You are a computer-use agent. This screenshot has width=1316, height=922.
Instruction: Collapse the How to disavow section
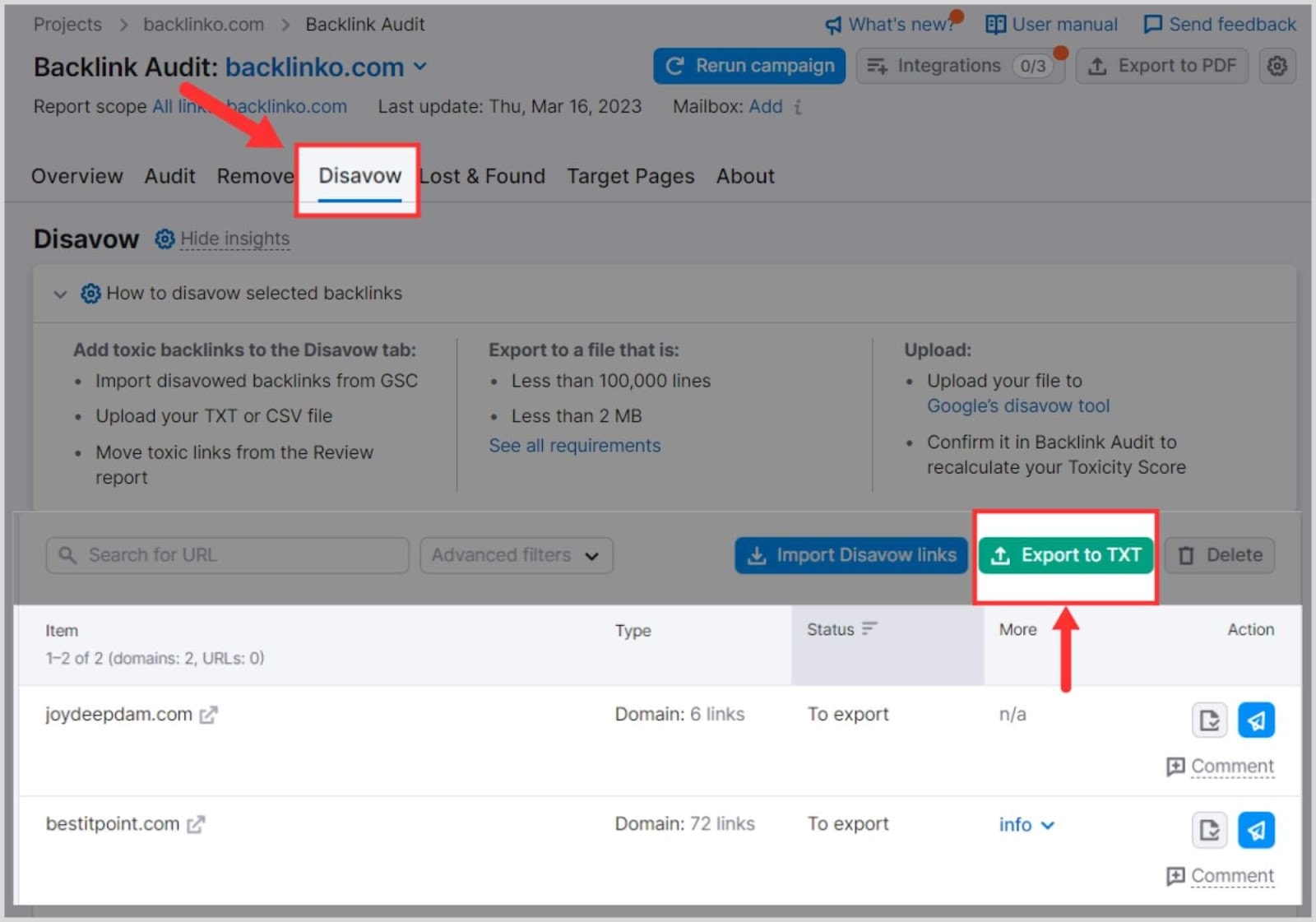[x=60, y=294]
